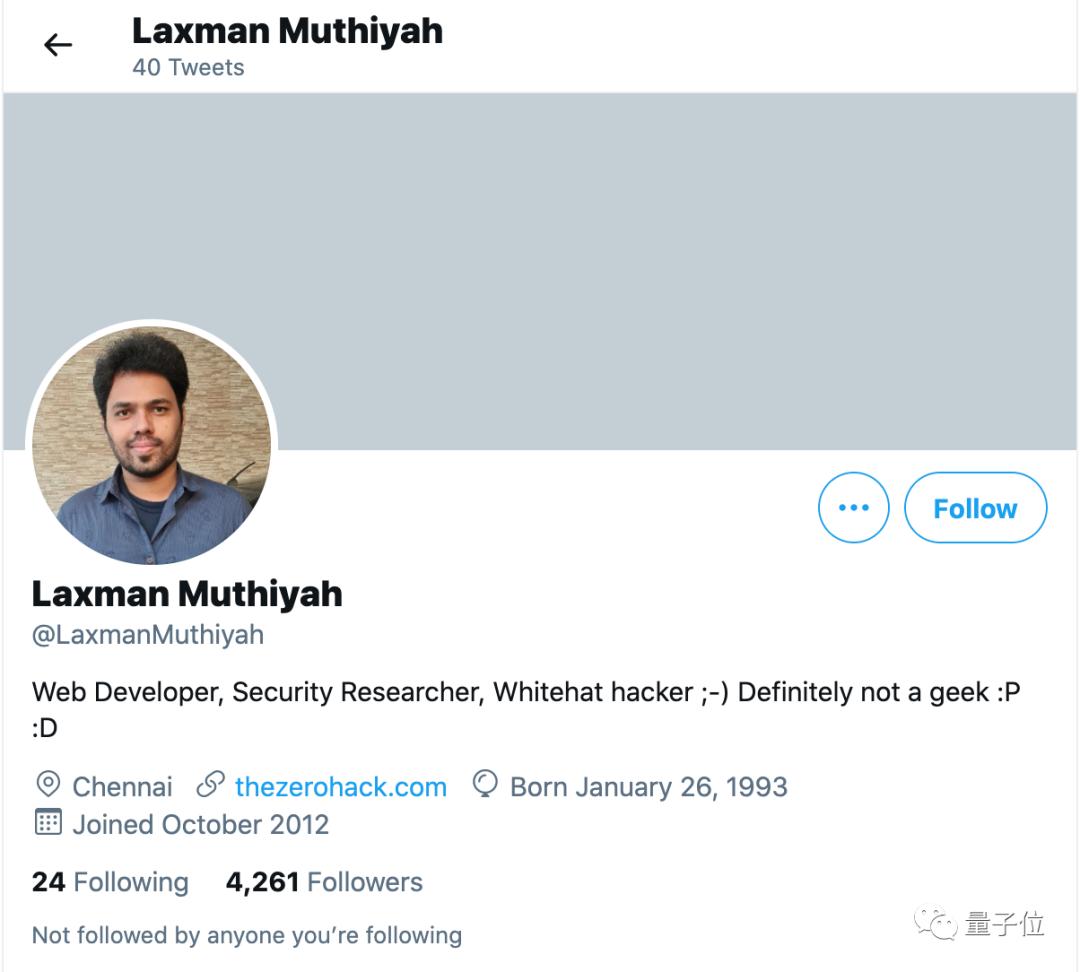Follow Laxman Muthiyah
Screen dimensions: 1080x972
point(975,508)
